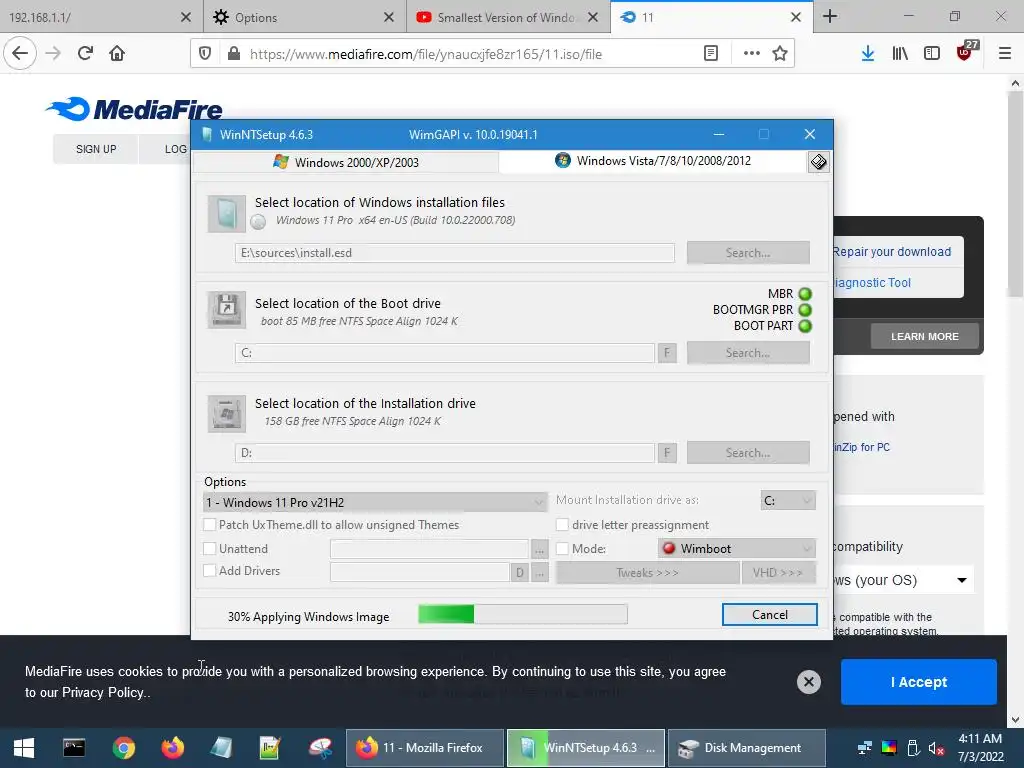Click the Boot drive F format button
Image resolution: width=1024 pixels, height=768 pixels.
pos(667,353)
